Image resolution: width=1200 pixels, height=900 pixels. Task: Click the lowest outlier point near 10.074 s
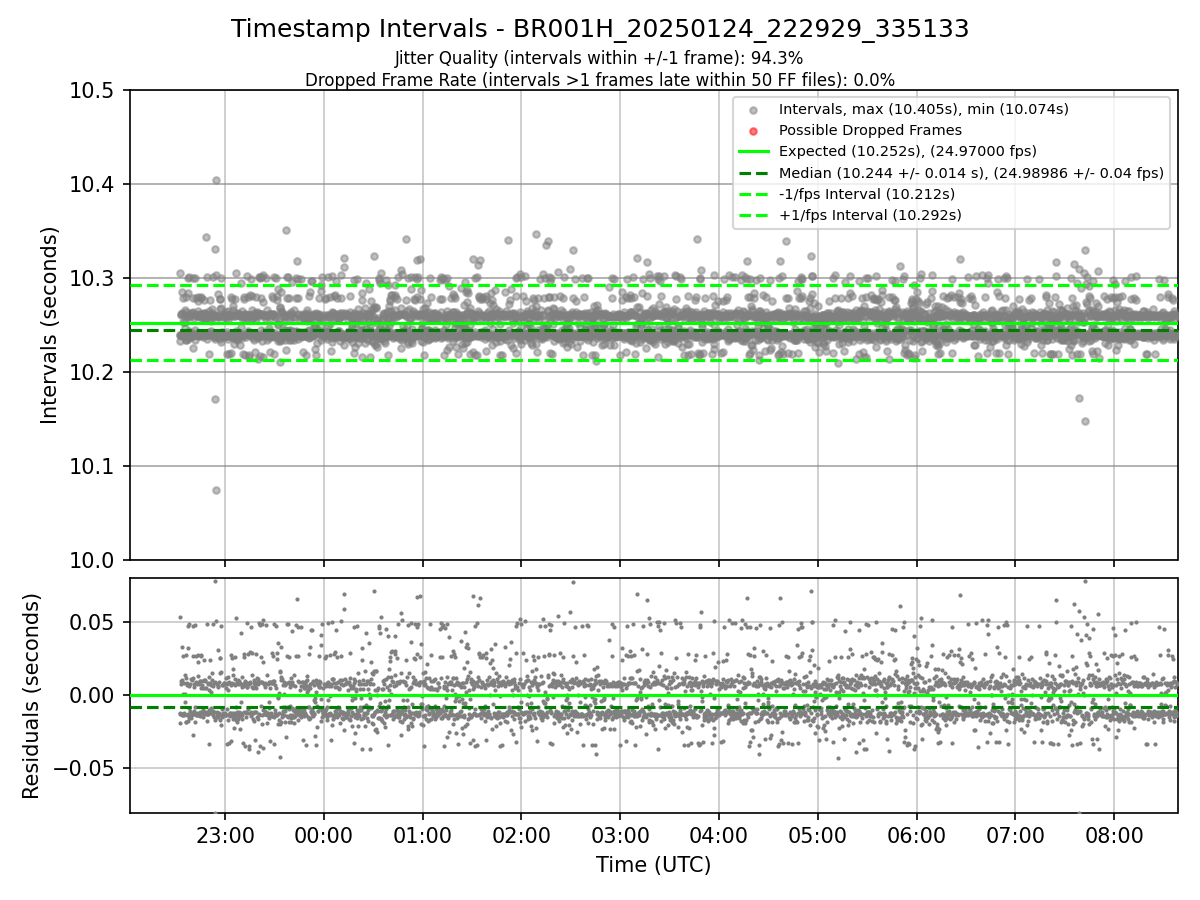(x=216, y=490)
